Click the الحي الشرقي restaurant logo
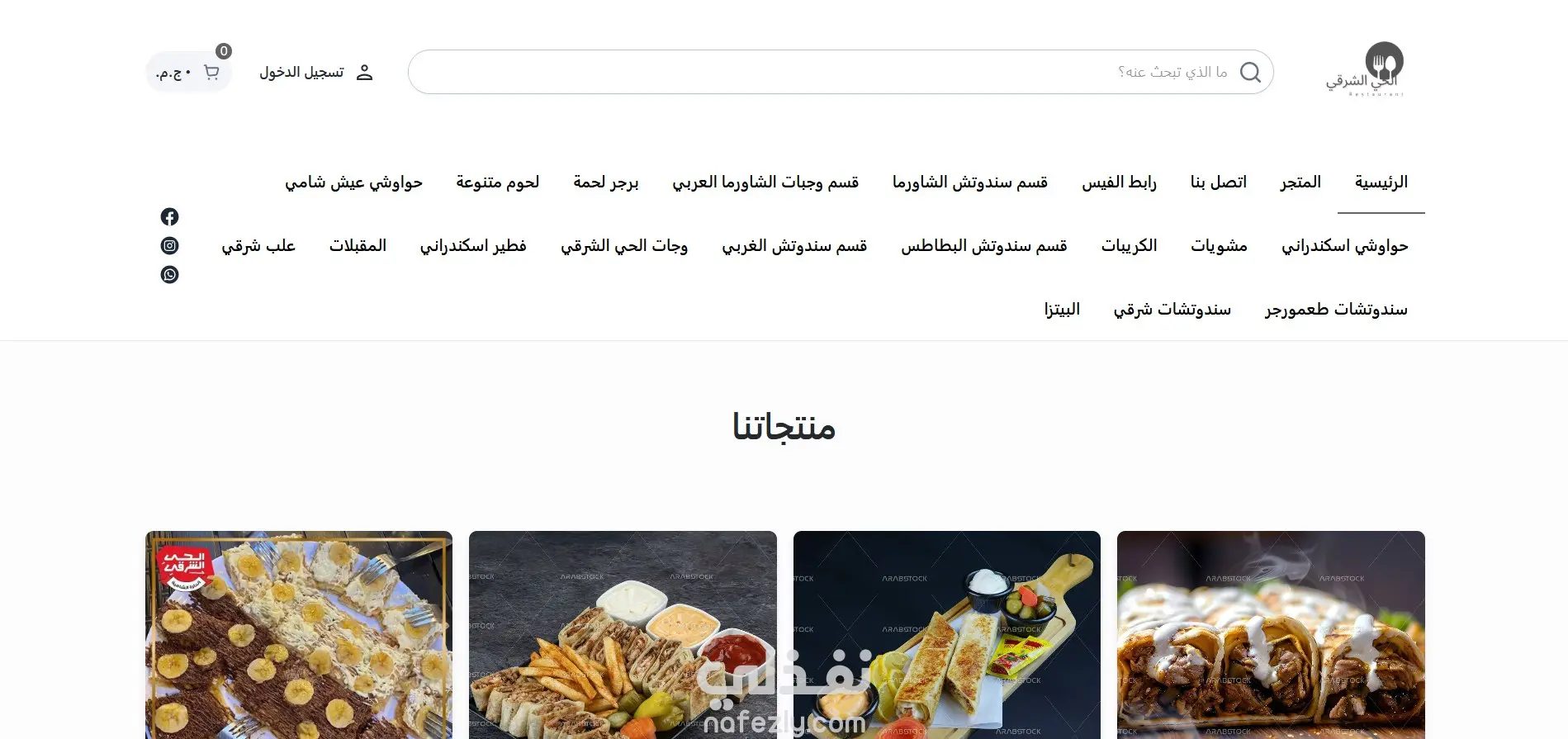The image size is (1568, 739). tap(1365, 69)
